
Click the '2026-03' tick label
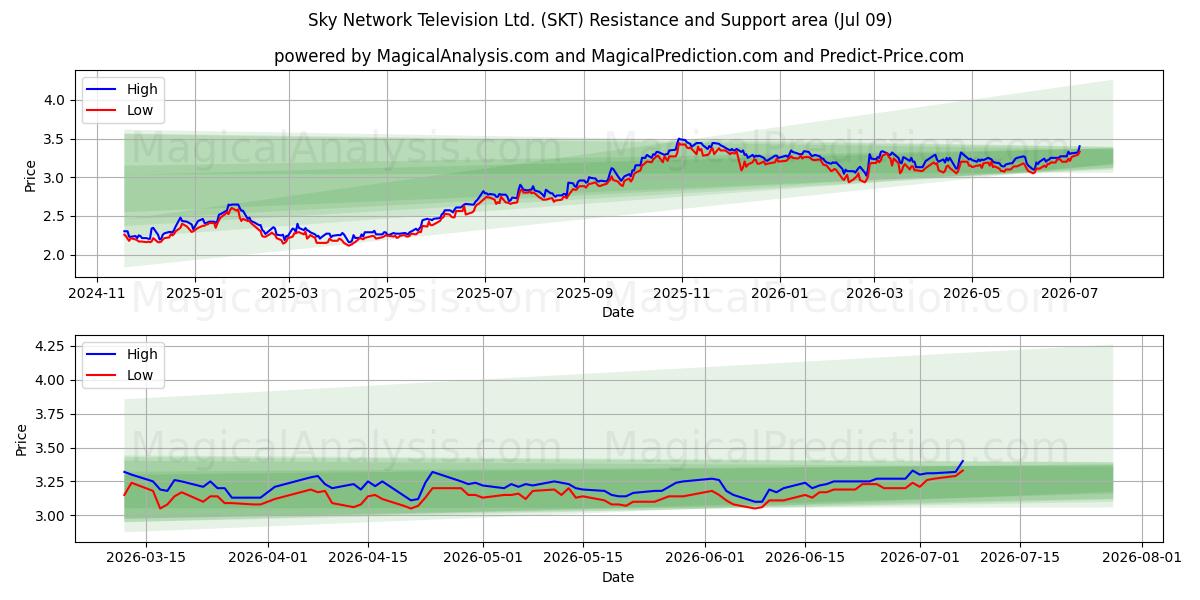[874, 293]
